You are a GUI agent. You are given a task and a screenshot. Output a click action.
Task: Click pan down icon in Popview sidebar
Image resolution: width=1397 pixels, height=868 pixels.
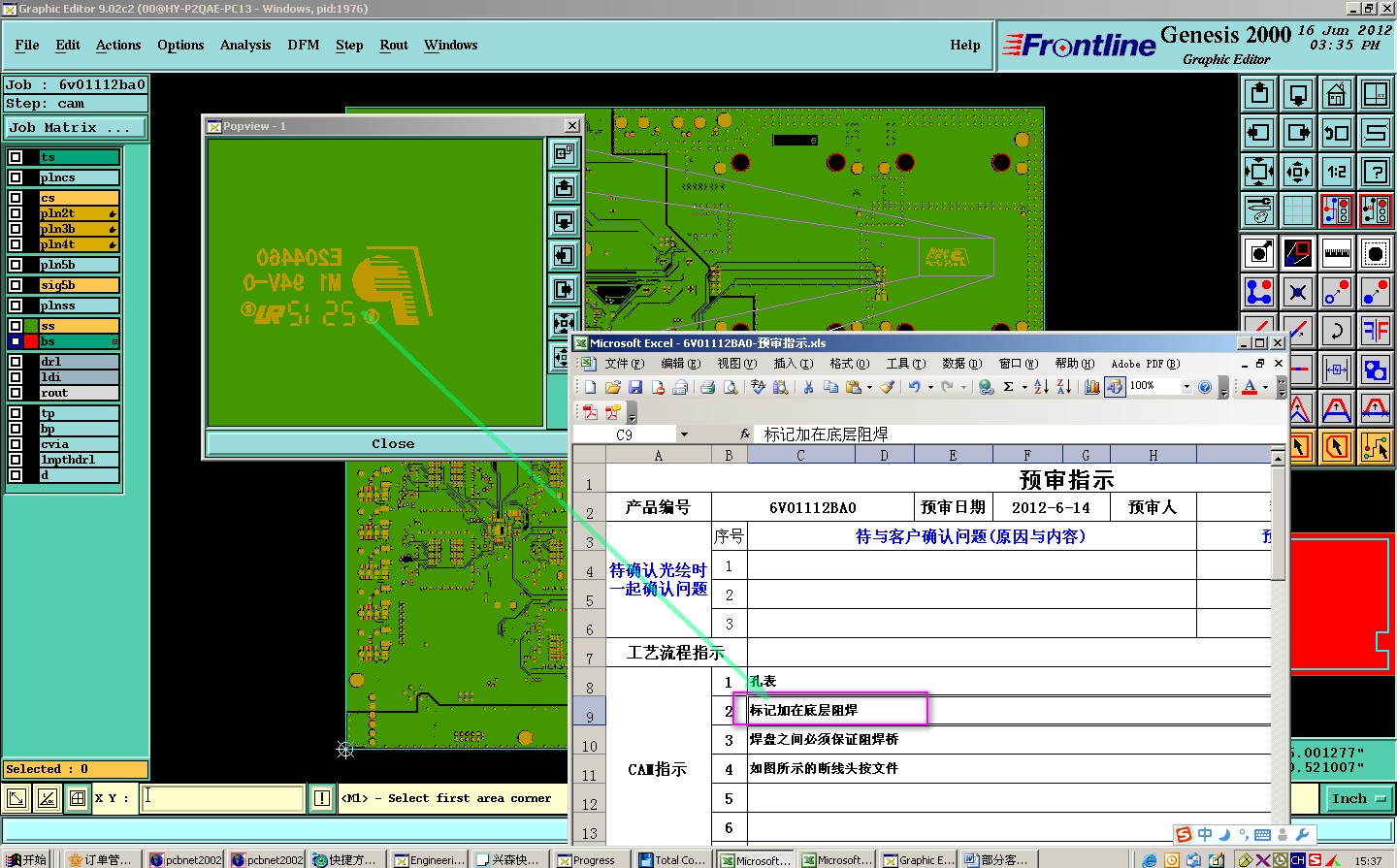(564, 221)
